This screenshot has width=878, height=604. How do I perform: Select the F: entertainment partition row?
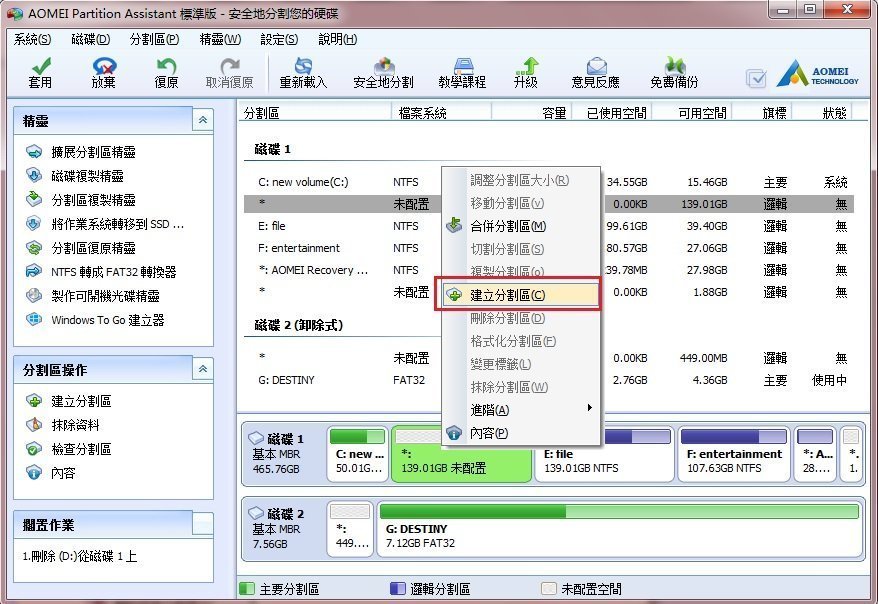[549, 248]
